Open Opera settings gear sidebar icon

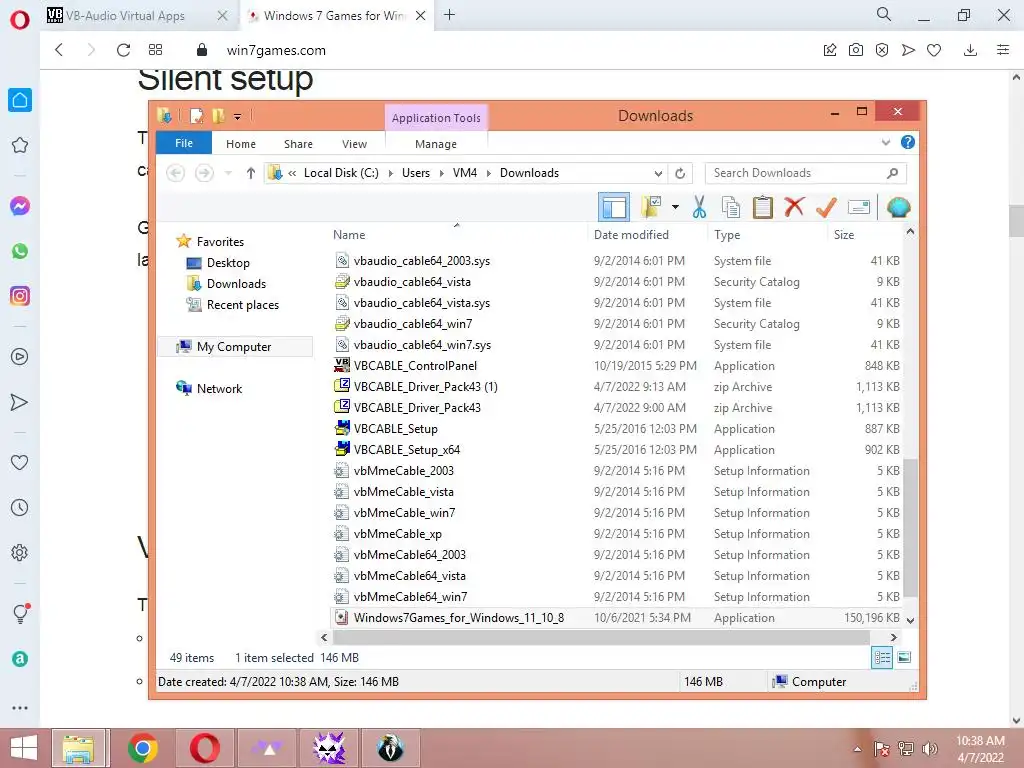point(20,552)
